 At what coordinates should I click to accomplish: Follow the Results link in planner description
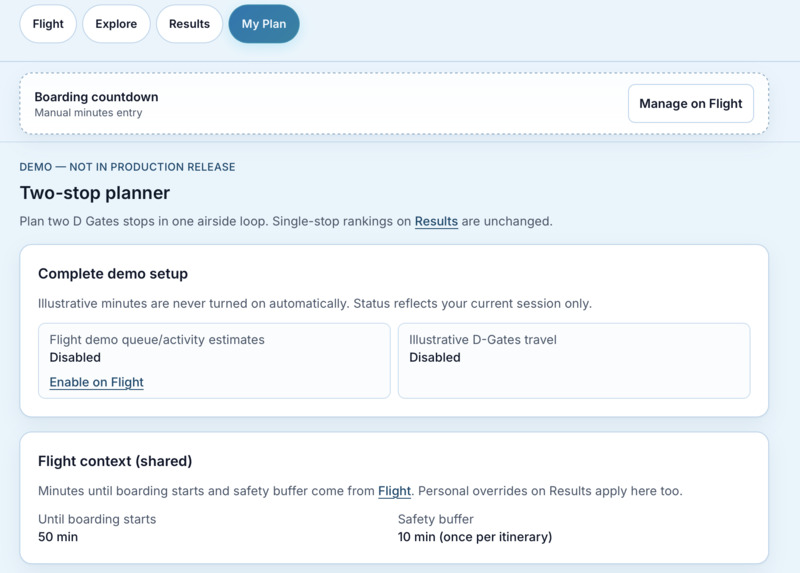pyautogui.click(x=436, y=221)
